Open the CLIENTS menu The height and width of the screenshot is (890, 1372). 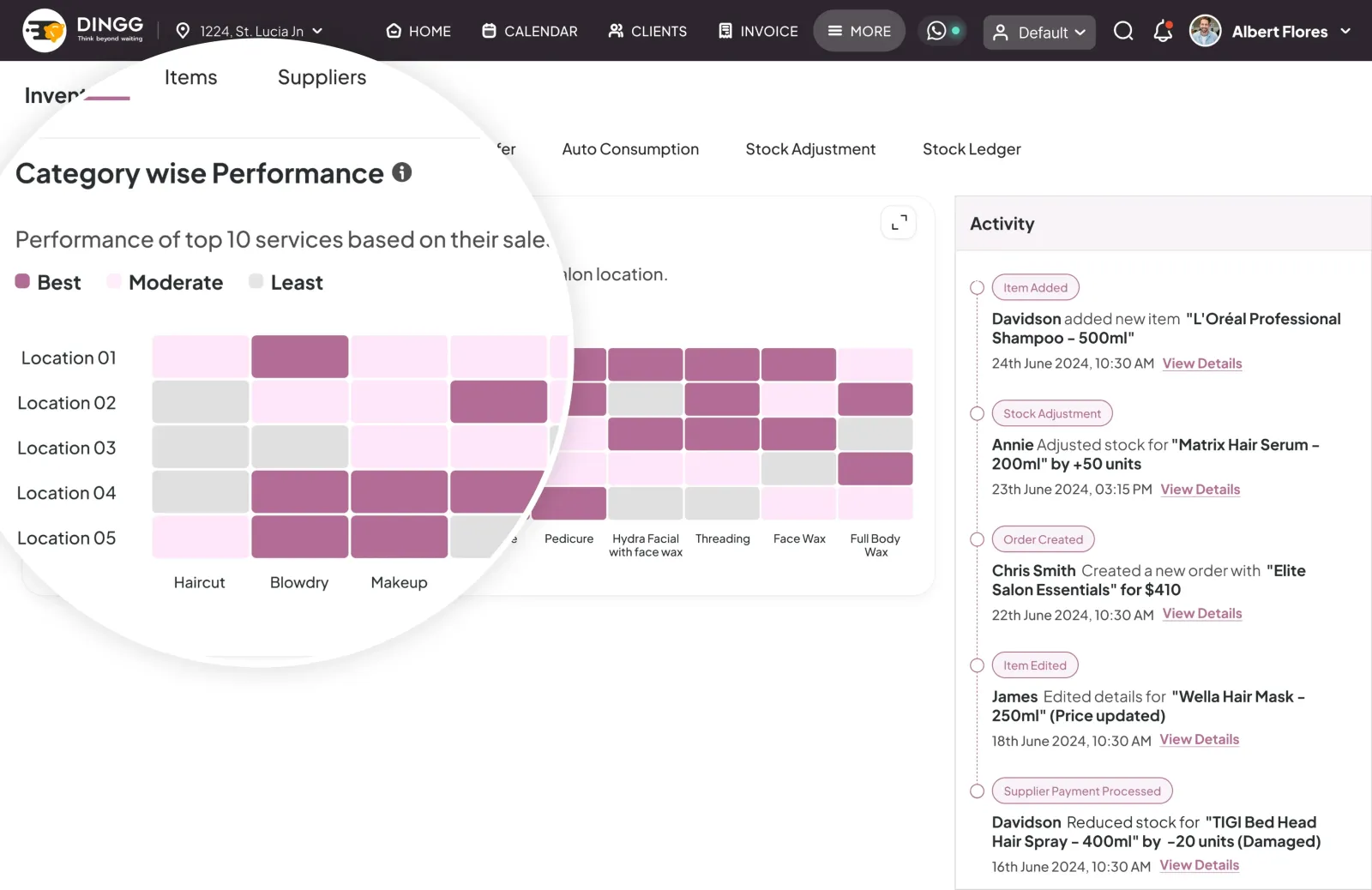tap(647, 31)
